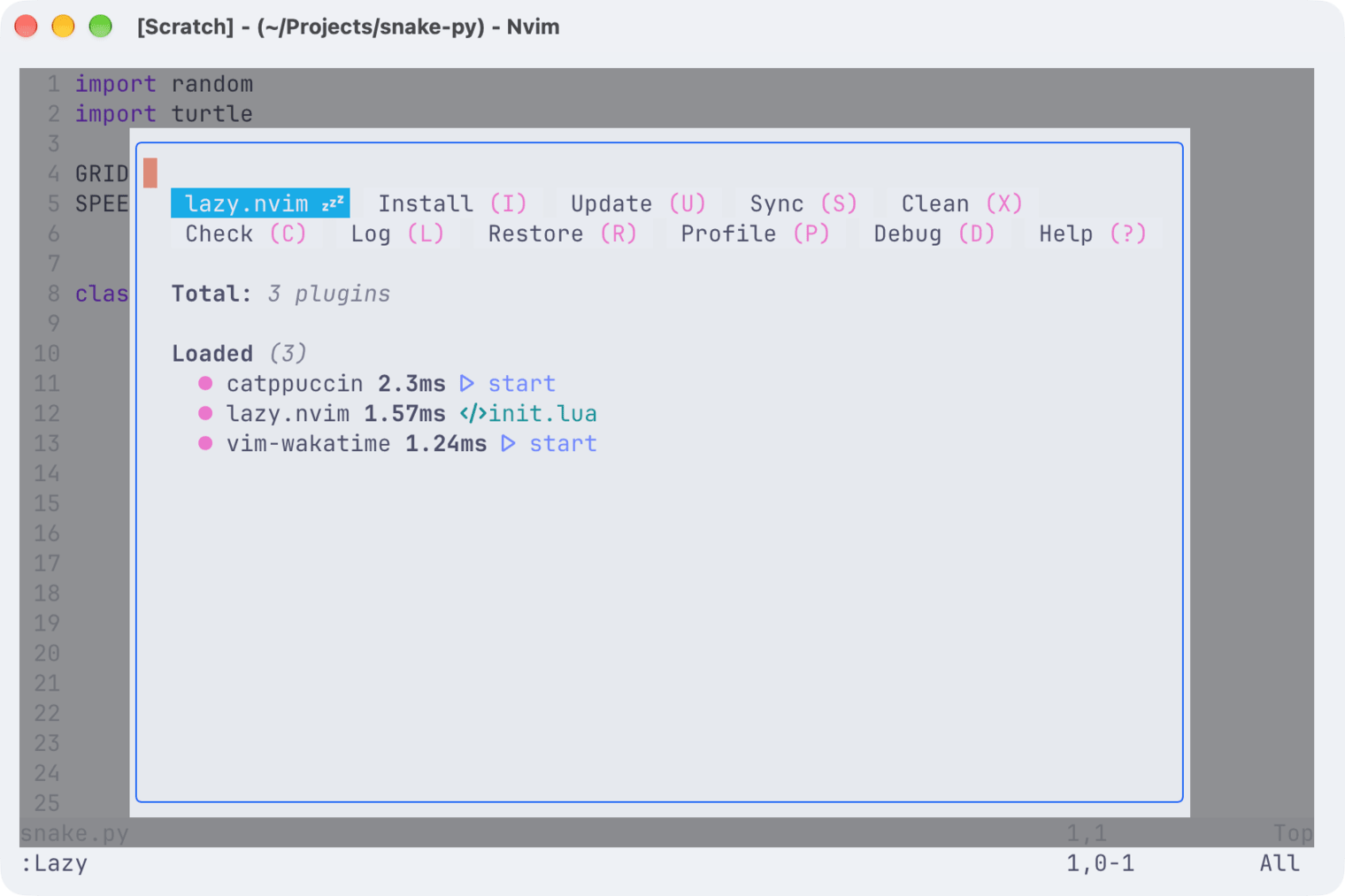Click the start triangle icon for catppuccin

coord(467,383)
